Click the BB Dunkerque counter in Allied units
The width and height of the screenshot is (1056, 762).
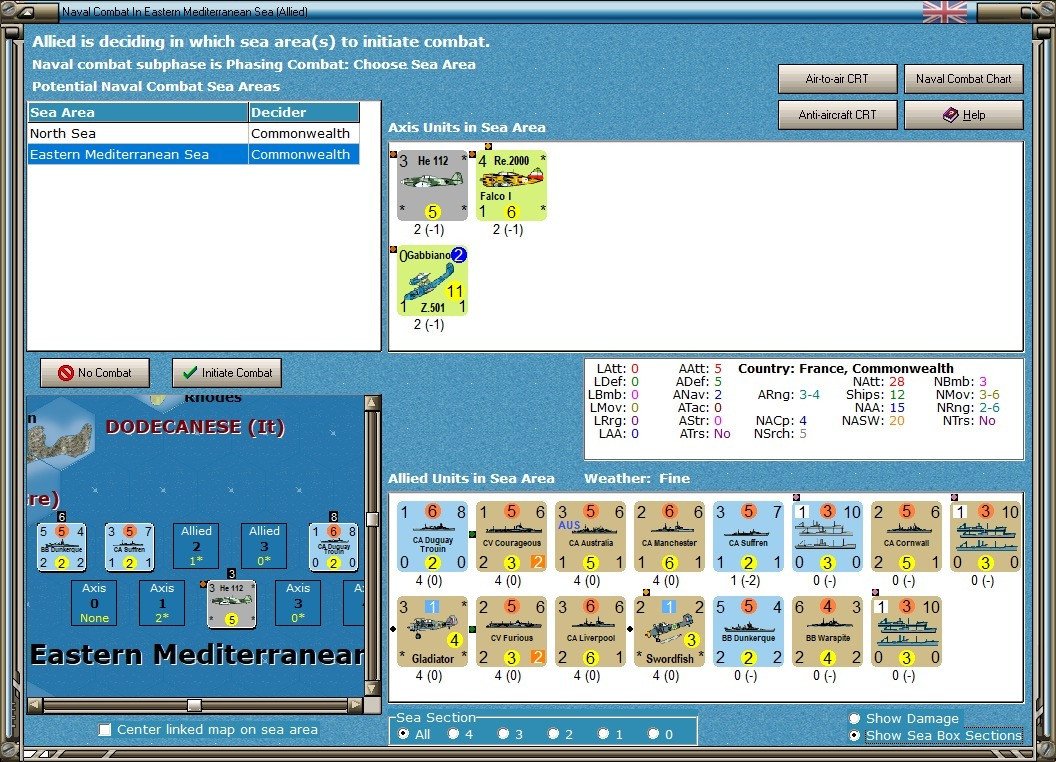[x=748, y=631]
